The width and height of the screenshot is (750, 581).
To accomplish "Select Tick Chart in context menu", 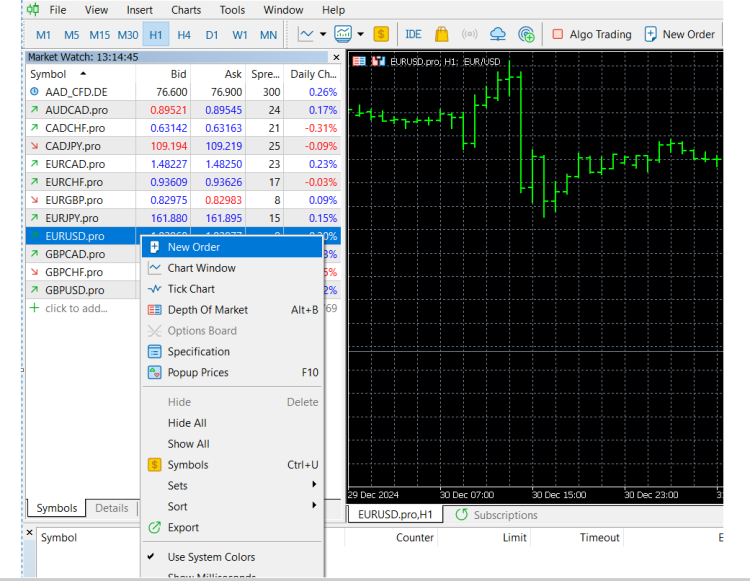I will coord(191,289).
